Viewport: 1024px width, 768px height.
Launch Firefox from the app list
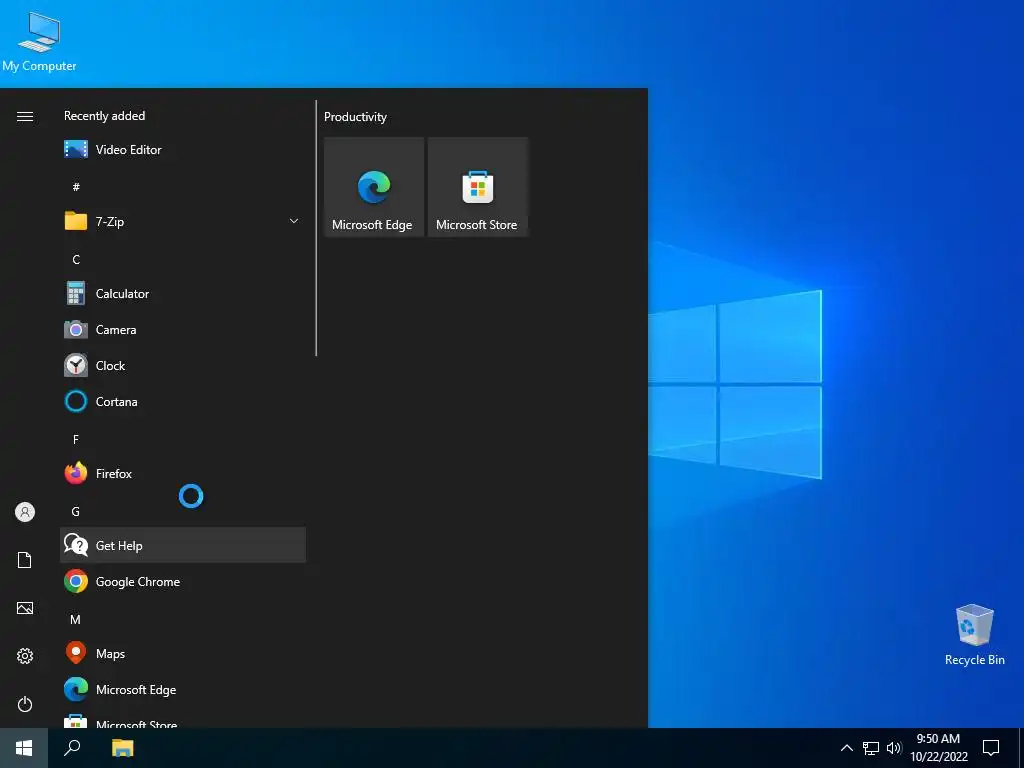click(183, 473)
